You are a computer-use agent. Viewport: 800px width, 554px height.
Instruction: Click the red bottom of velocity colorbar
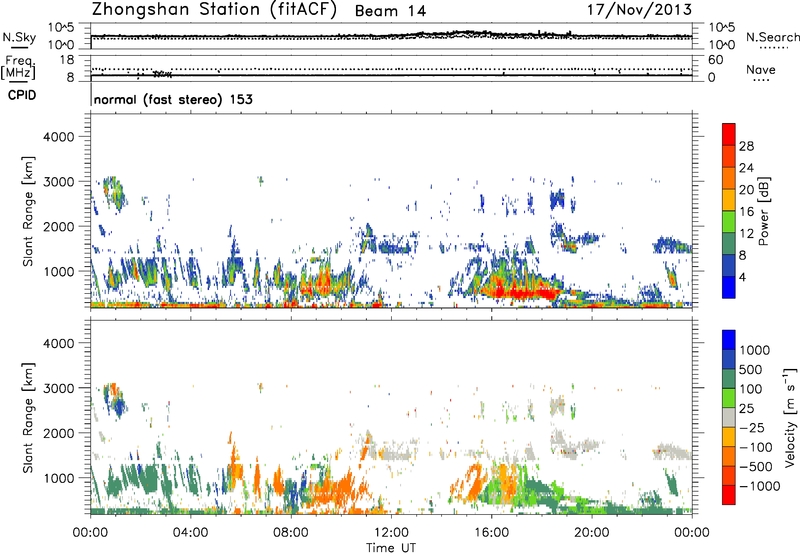pyautogui.click(x=729, y=495)
